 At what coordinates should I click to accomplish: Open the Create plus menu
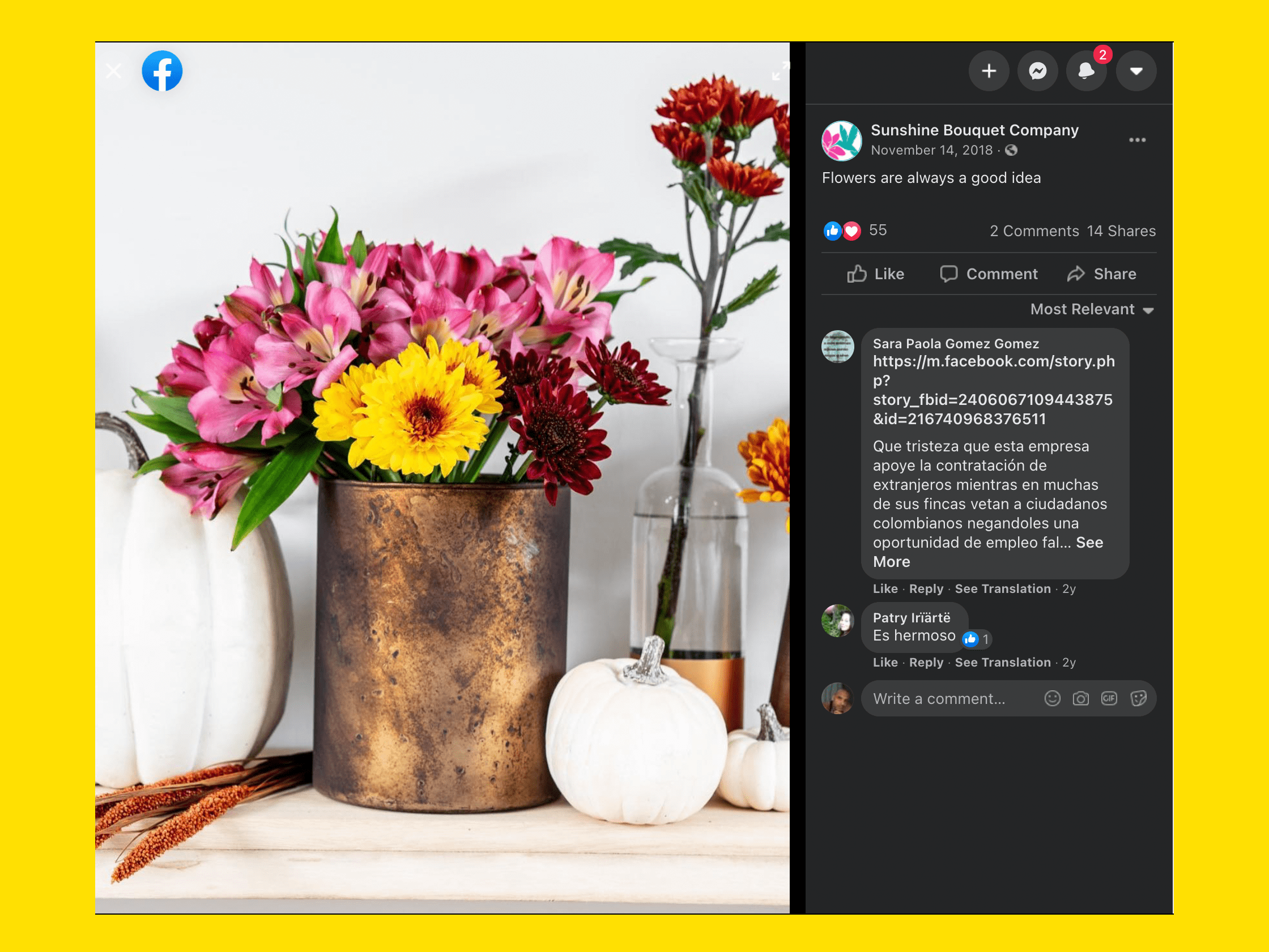click(x=989, y=71)
